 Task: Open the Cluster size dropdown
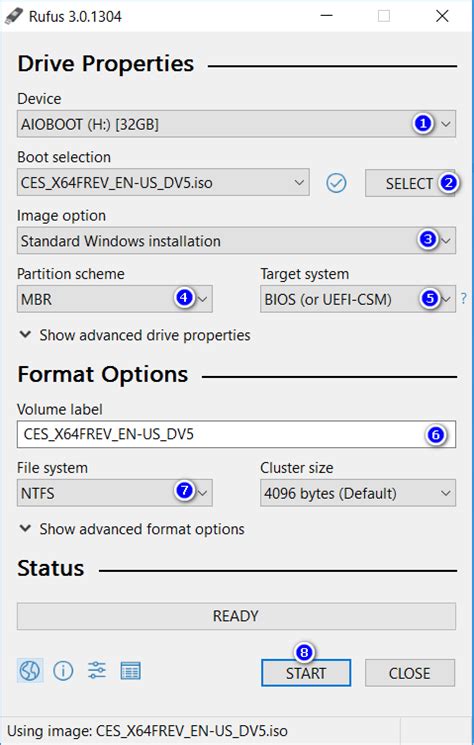click(358, 493)
